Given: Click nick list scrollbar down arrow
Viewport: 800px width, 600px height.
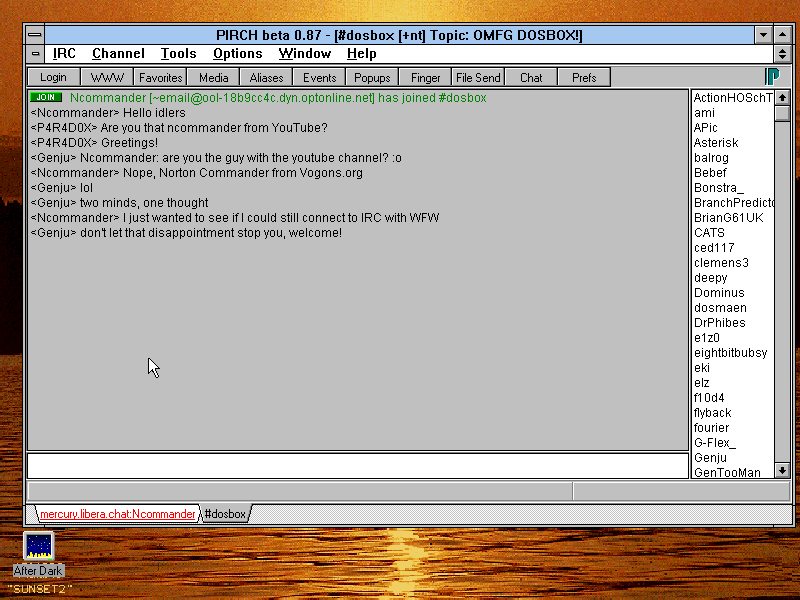Looking at the screenshot, I should [782, 470].
